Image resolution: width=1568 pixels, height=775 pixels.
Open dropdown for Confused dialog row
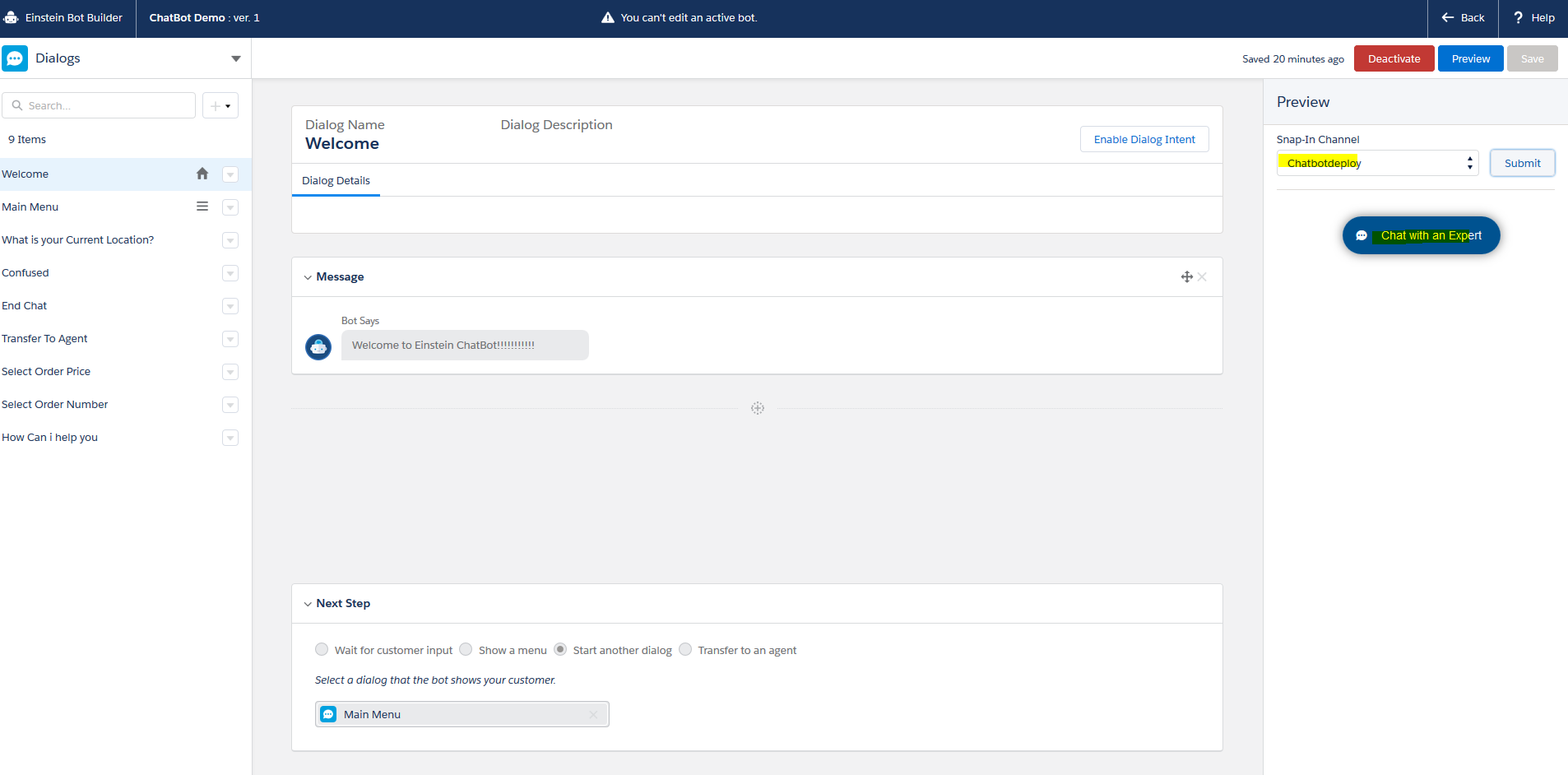230,273
